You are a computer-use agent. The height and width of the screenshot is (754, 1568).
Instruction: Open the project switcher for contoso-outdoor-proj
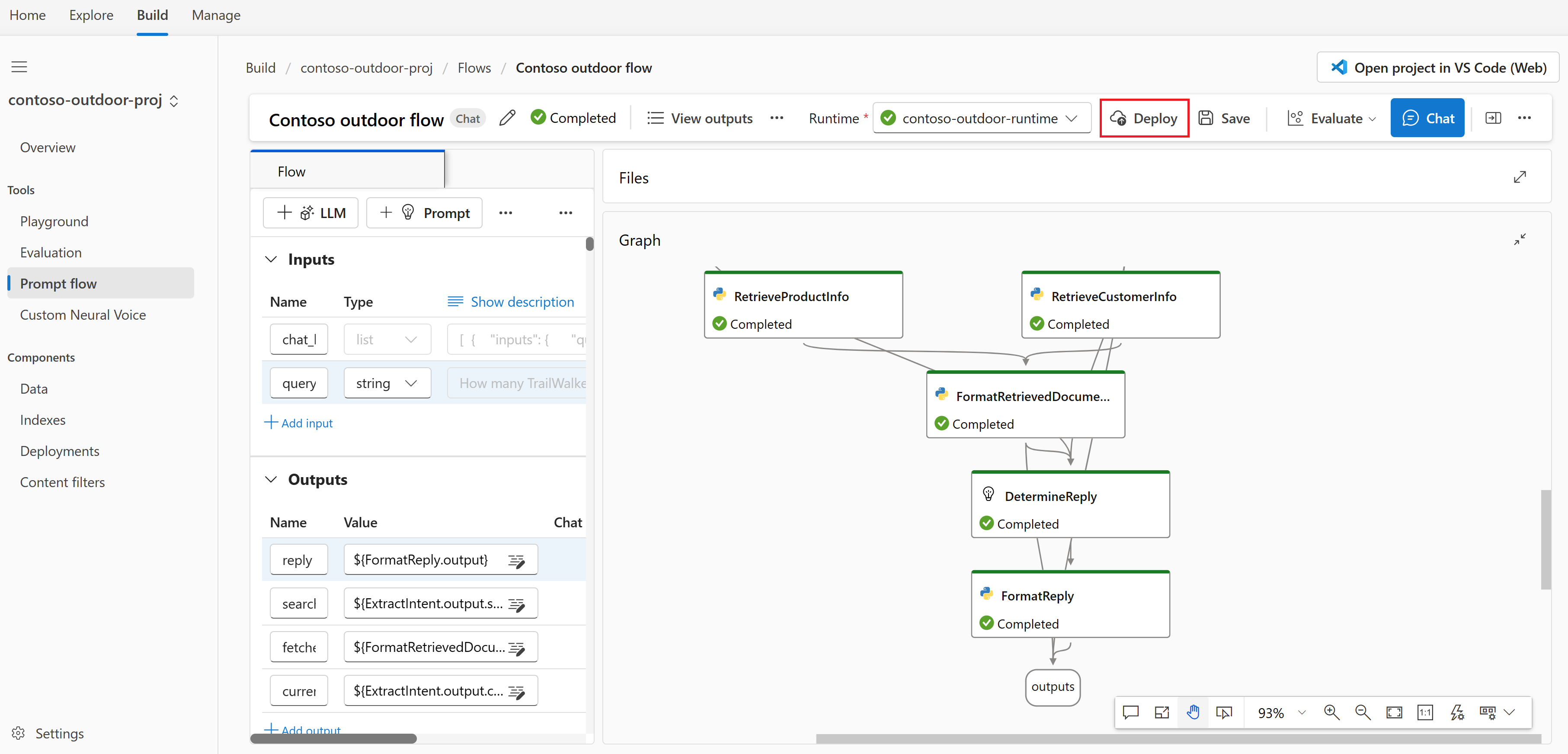(x=174, y=100)
